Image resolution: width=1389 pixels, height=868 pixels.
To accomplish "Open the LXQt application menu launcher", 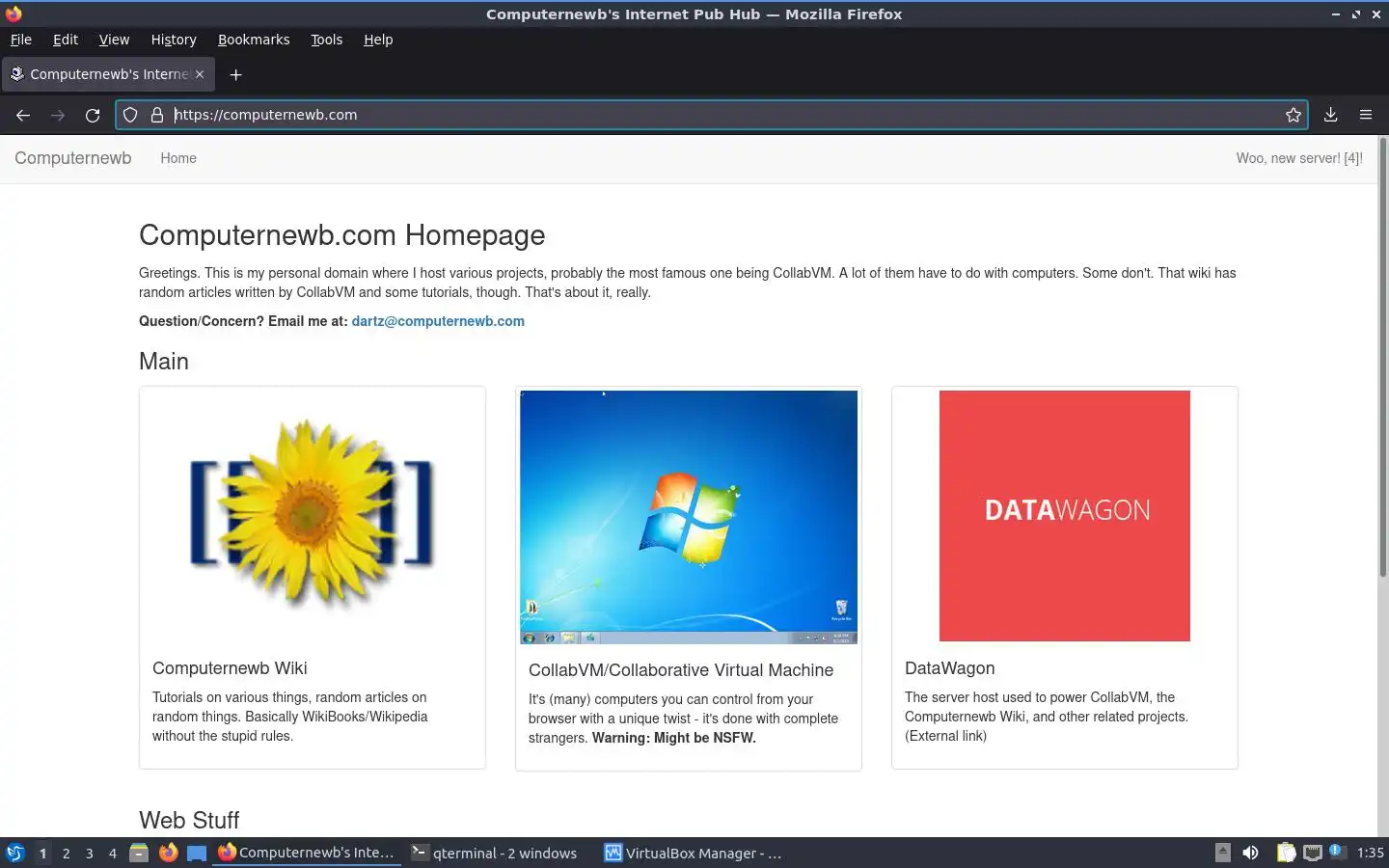I will click(x=14, y=853).
